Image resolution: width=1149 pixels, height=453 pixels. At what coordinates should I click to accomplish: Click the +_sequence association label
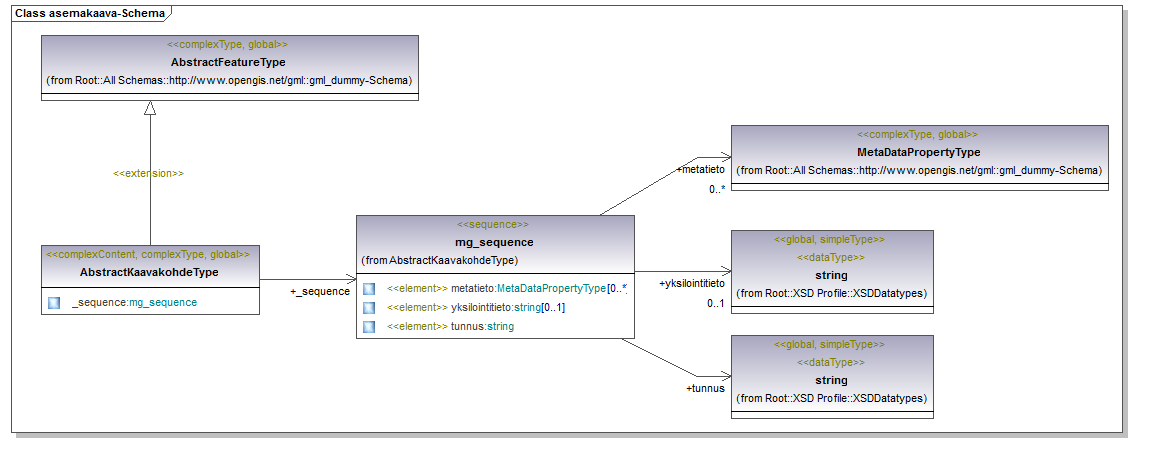[320, 292]
